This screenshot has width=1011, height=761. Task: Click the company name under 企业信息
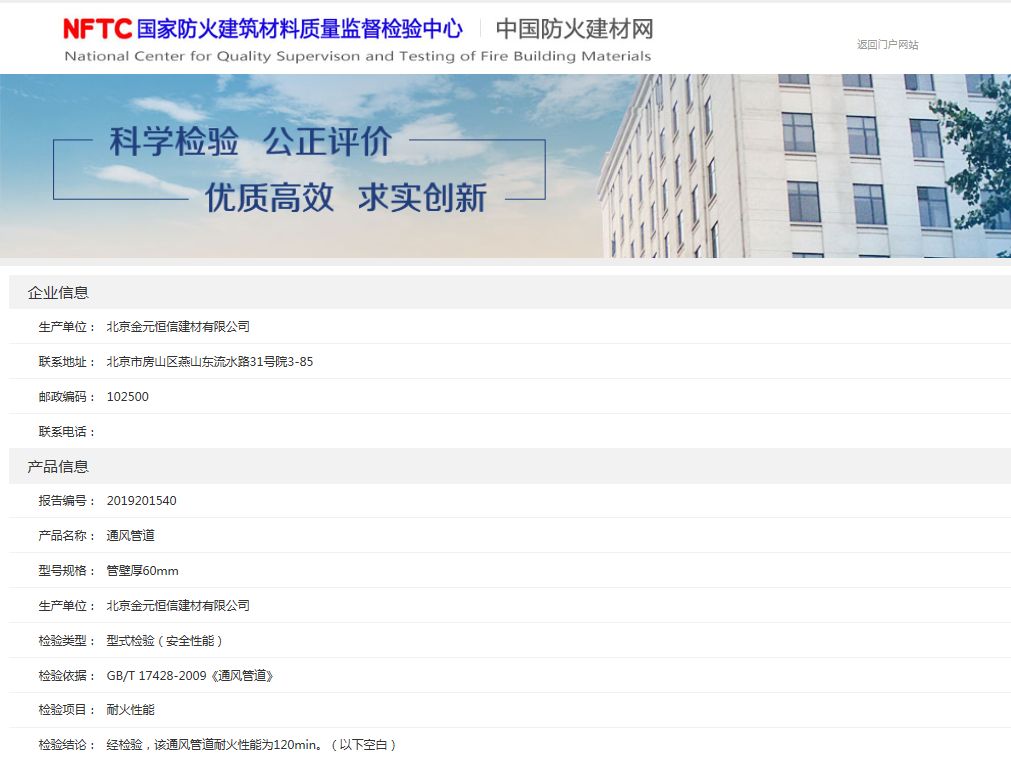pyautogui.click(x=178, y=327)
